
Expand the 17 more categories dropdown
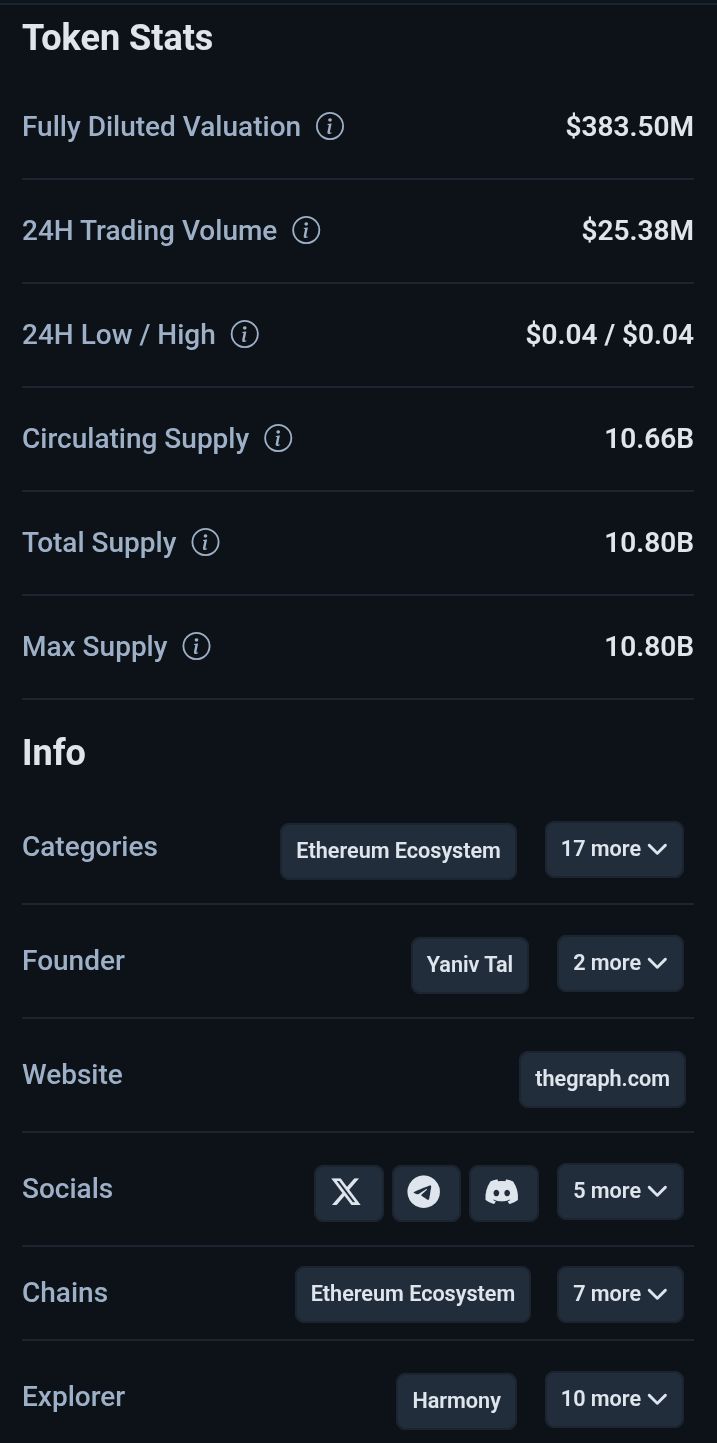[x=614, y=850]
